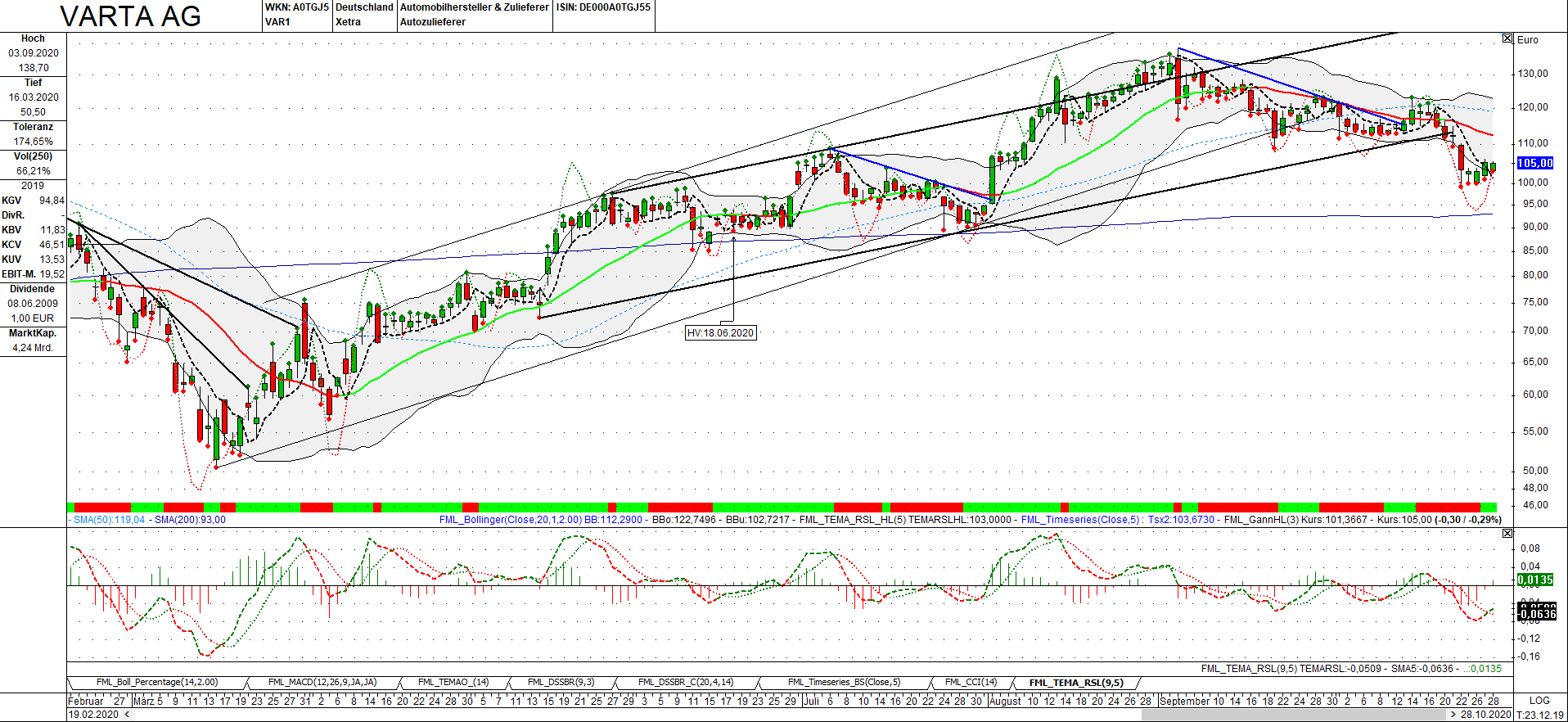The image size is (1568, 722).
Task: Click the Vol(250) heading
Action: (x=33, y=156)
